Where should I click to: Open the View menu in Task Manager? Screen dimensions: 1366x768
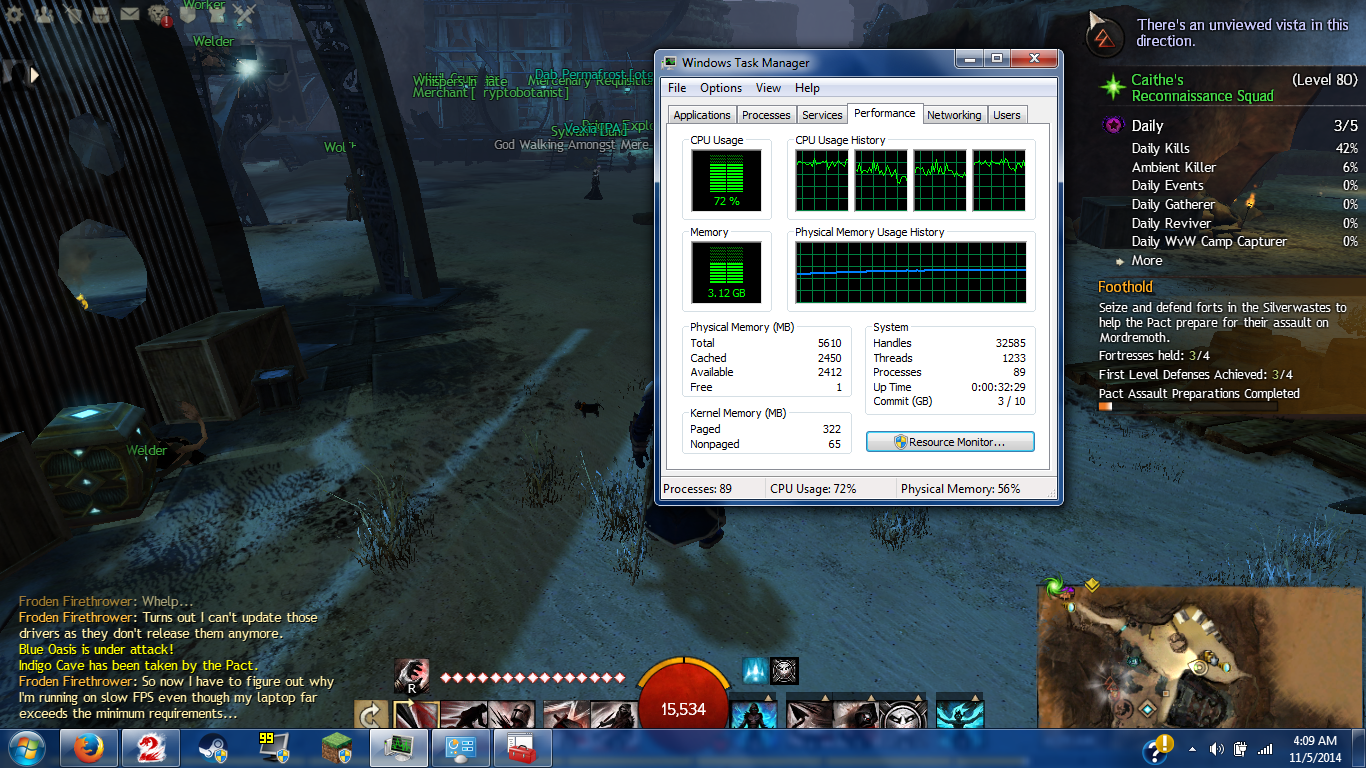click(x=768, y=88)
